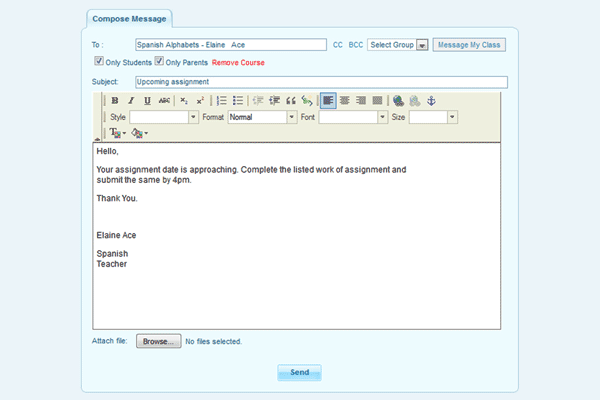Open the Font dropdown list
Viewport: 600px width, 400px height.
point(382,117)
